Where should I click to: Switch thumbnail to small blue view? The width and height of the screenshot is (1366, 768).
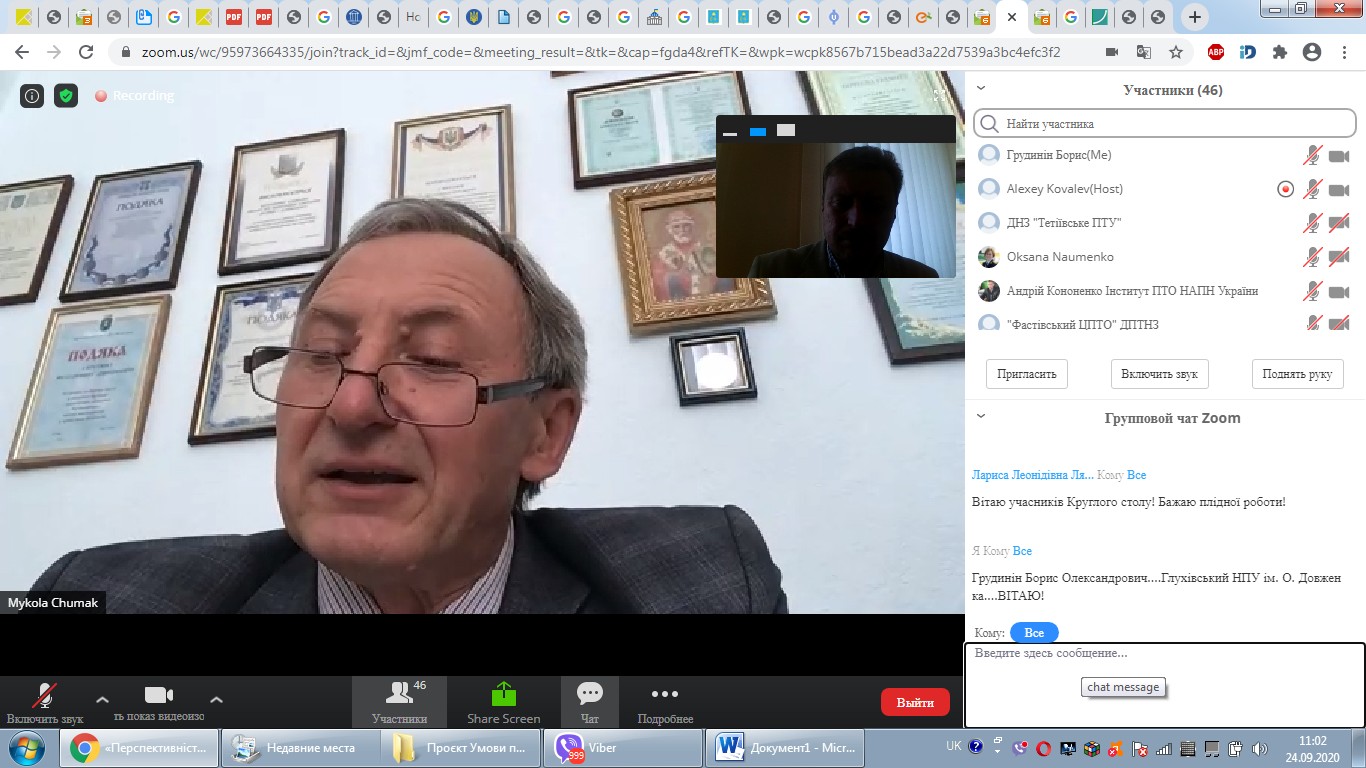pyautogui.click(x=758, y=131)
